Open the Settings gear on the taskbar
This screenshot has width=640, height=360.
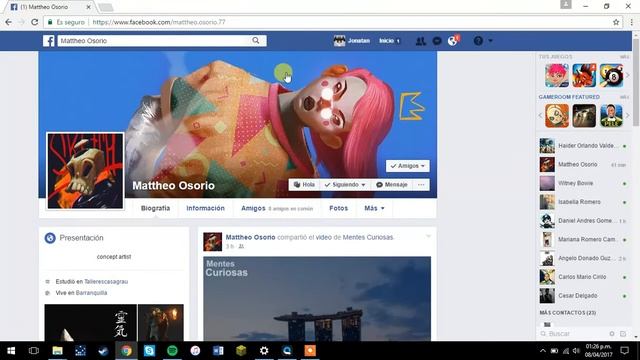pos(264,351)
